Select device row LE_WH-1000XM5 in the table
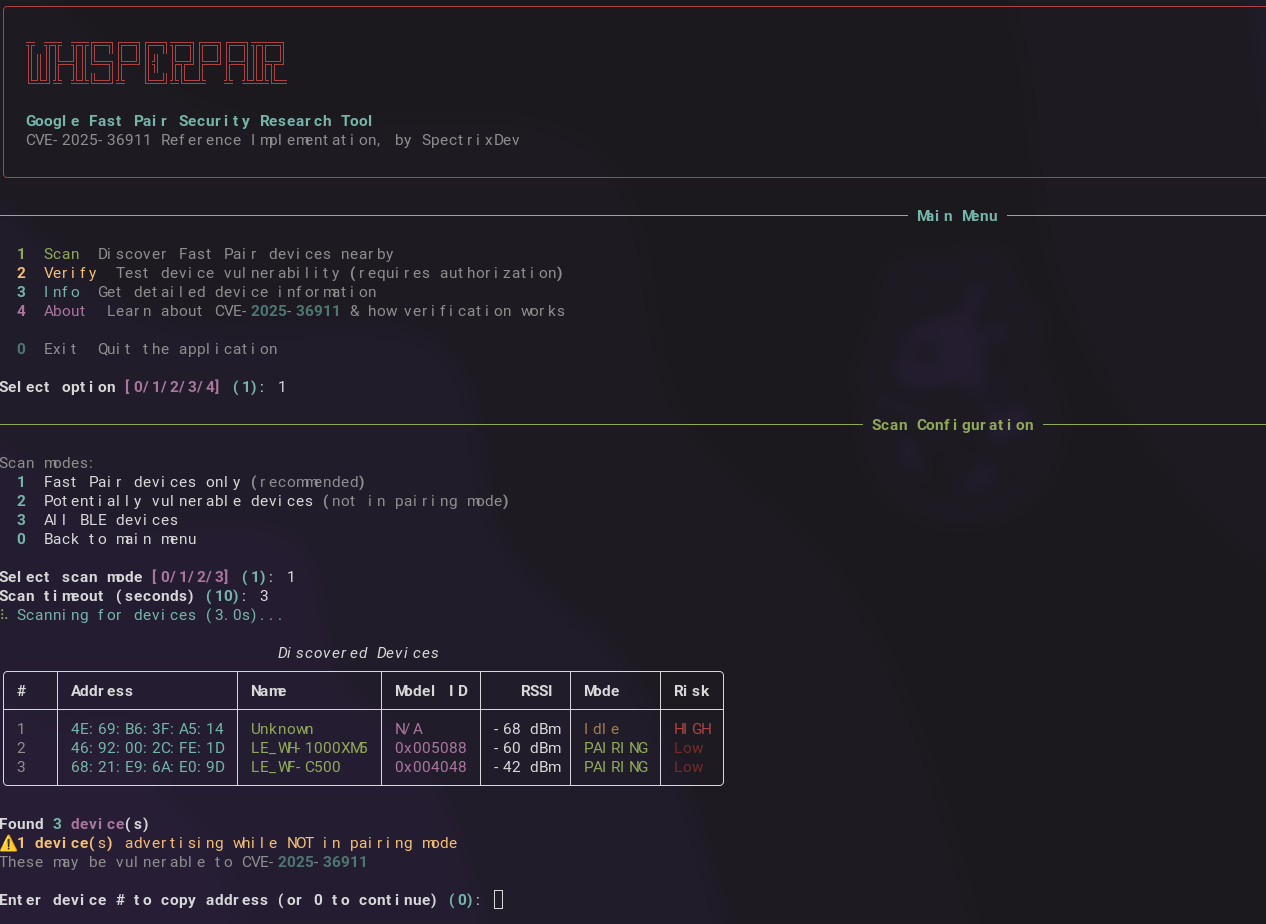Image resolution: width=1266 pixels, height=924 pixels. [309, 747]
